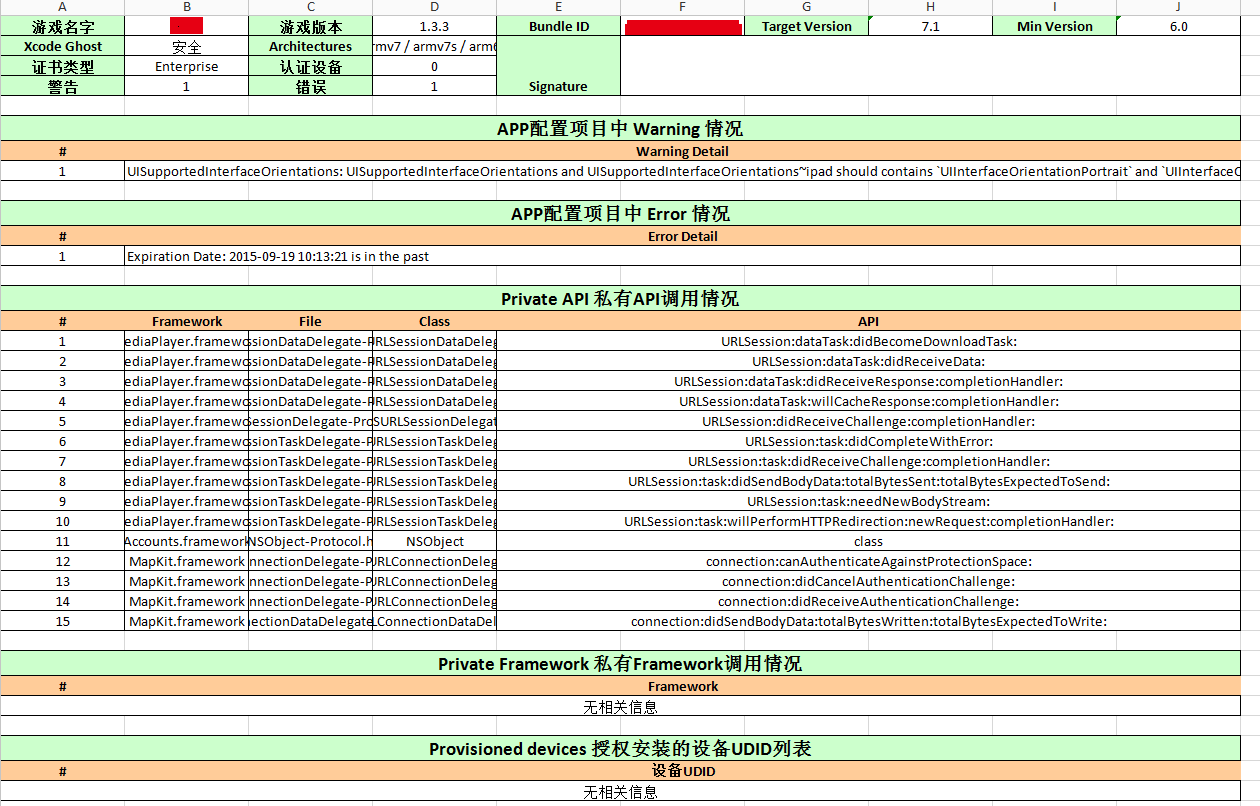Select the class API cell in row 11
The image size is (1260, 806).
tap(868, 541)
